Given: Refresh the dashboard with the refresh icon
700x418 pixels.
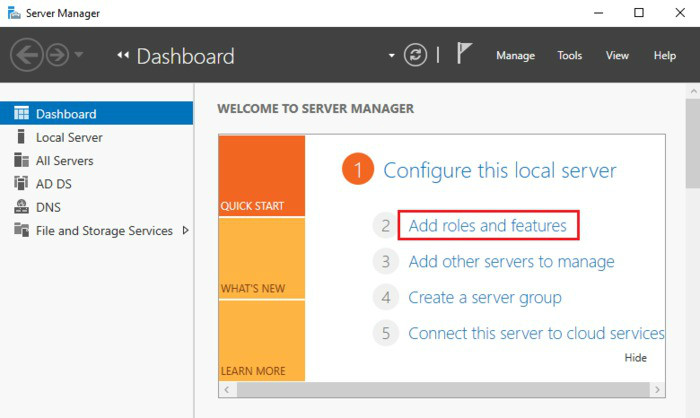Looking at the screenshot, I should (415, 56).
